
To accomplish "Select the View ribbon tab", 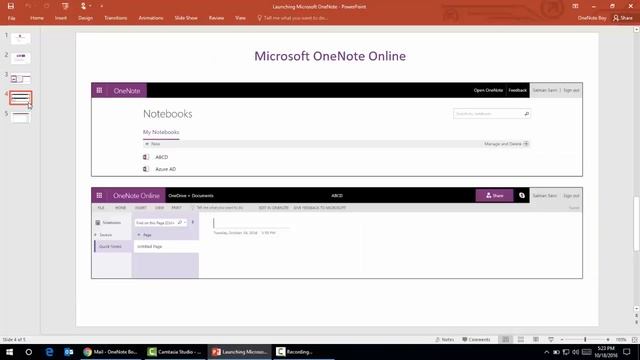I will click(x=240, y=18).
